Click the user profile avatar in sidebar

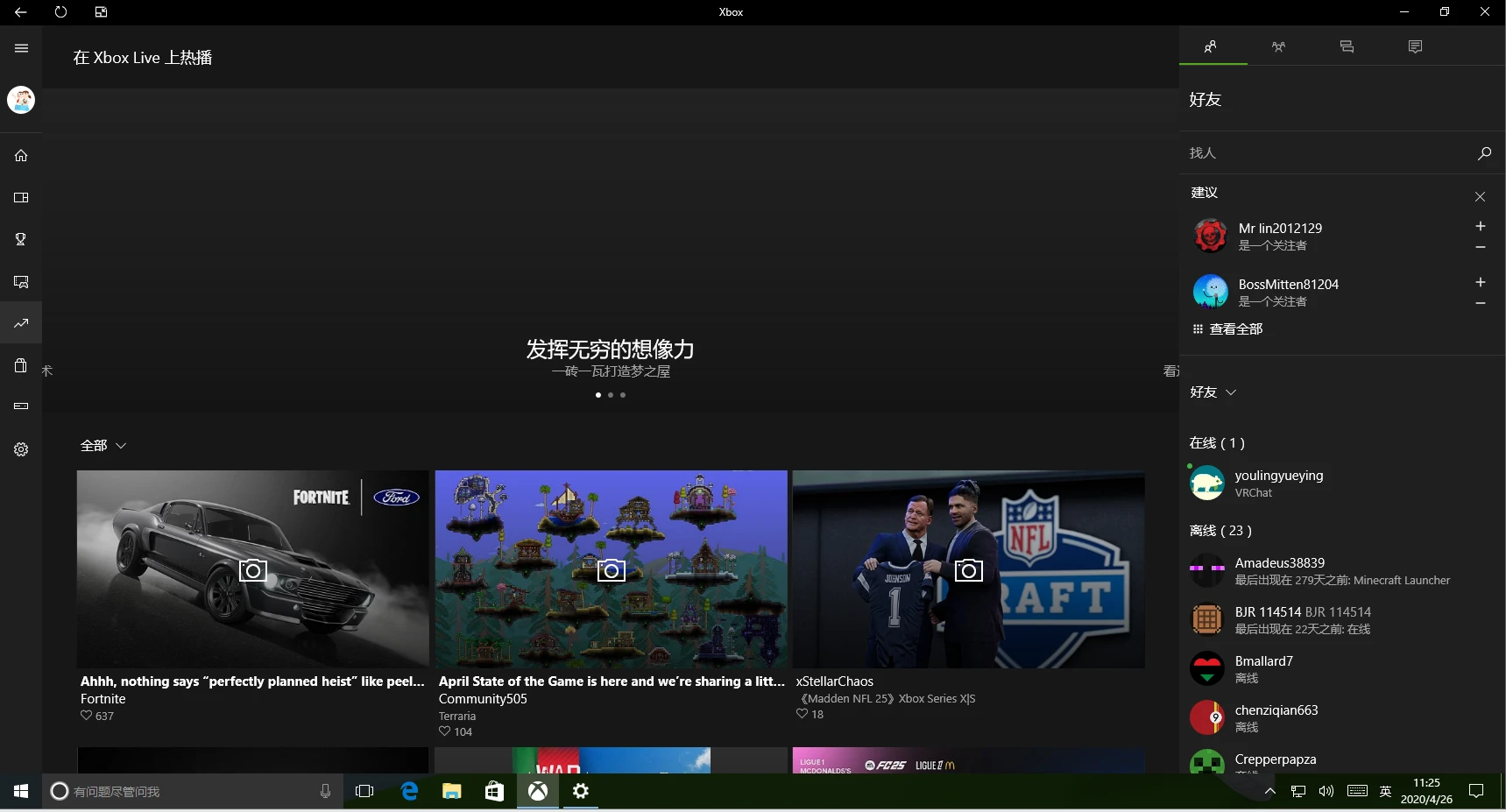pos(21,100)
